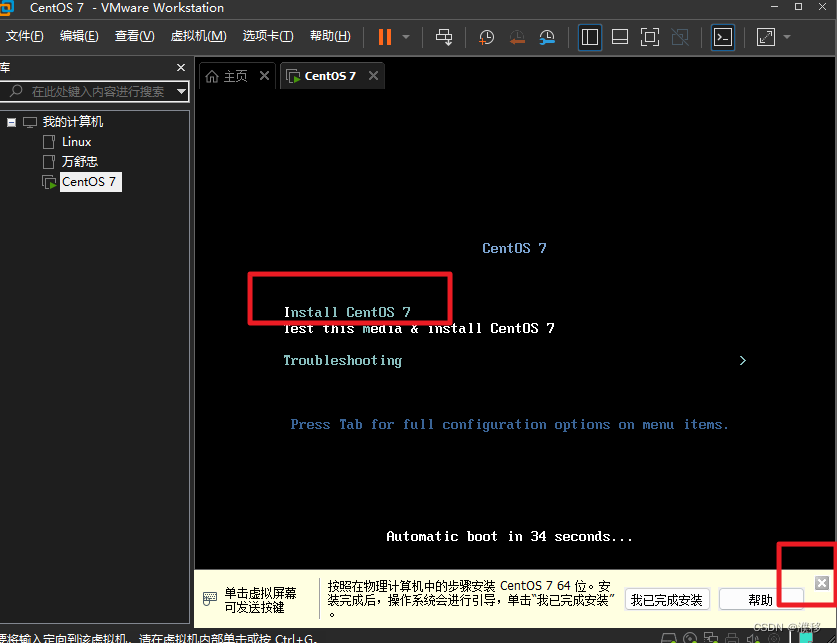The image size is (837, 643).
Task: Click the stretch guest display icon
Action: [766, 37]
